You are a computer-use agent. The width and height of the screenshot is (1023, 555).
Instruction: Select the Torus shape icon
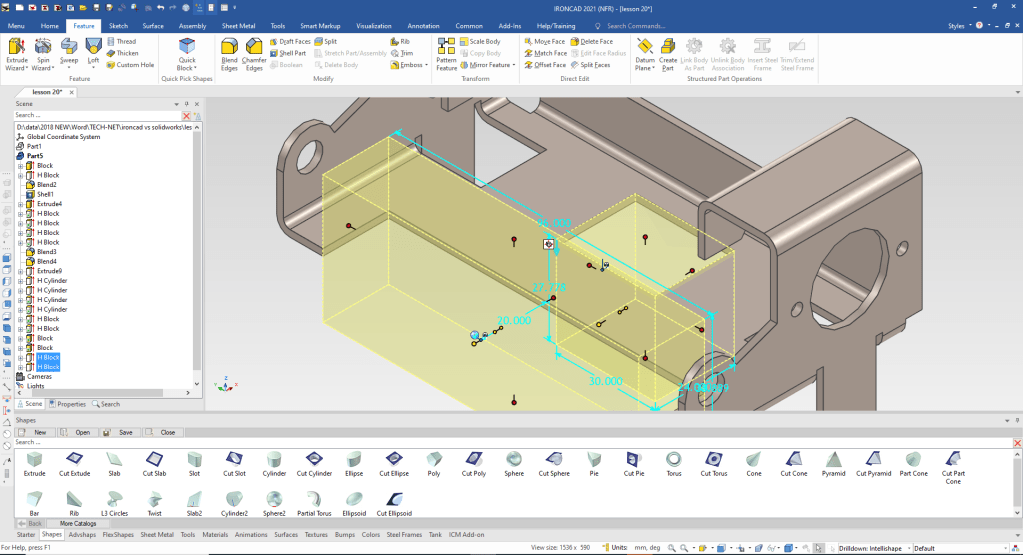pos(673,463)
